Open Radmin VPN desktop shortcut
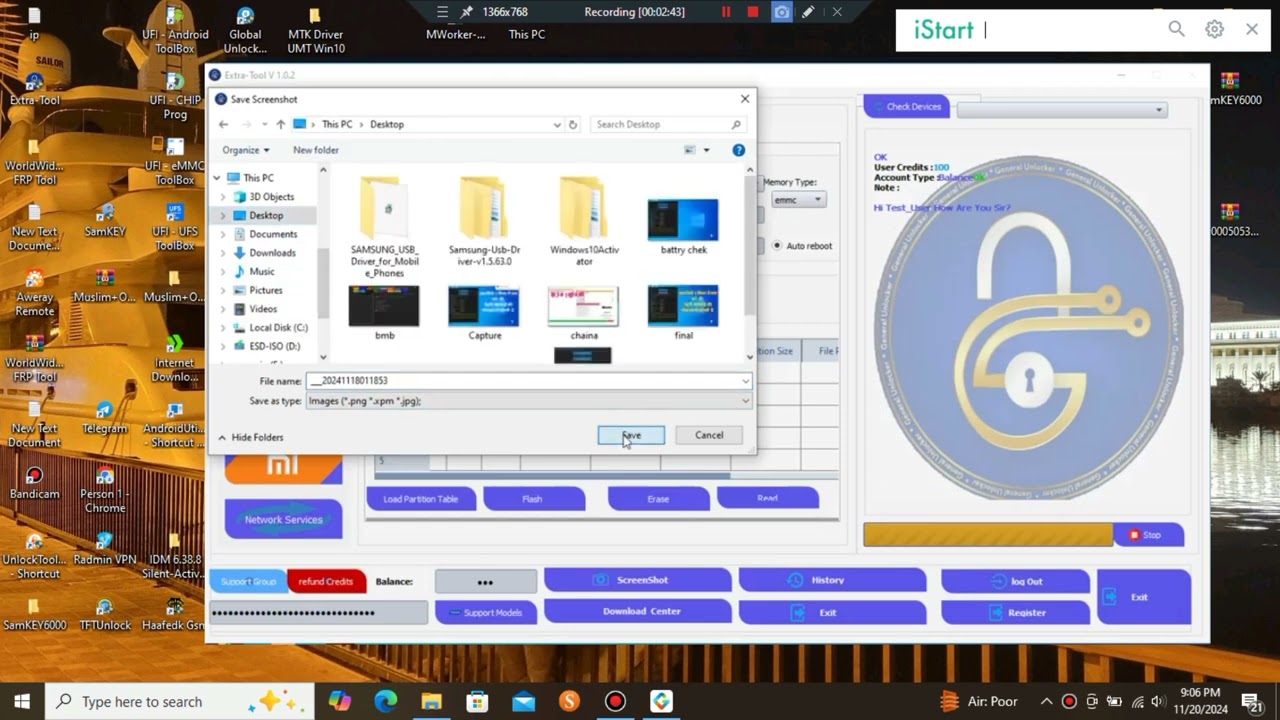The image size is (1280, 720). click(x=105, y=549)
